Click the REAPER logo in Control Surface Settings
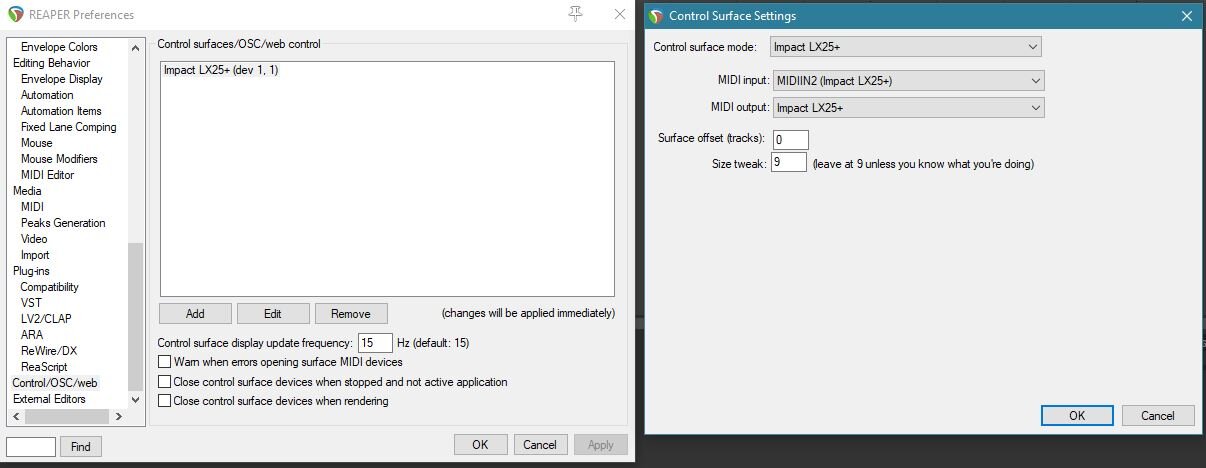Viewport: 1206px width, 468px height. (x=657, y=16)
